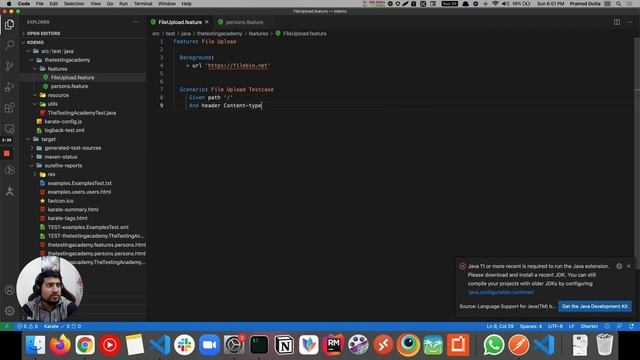
Task: Click the UTF-8 encoding status item
Action: point(556,326)
